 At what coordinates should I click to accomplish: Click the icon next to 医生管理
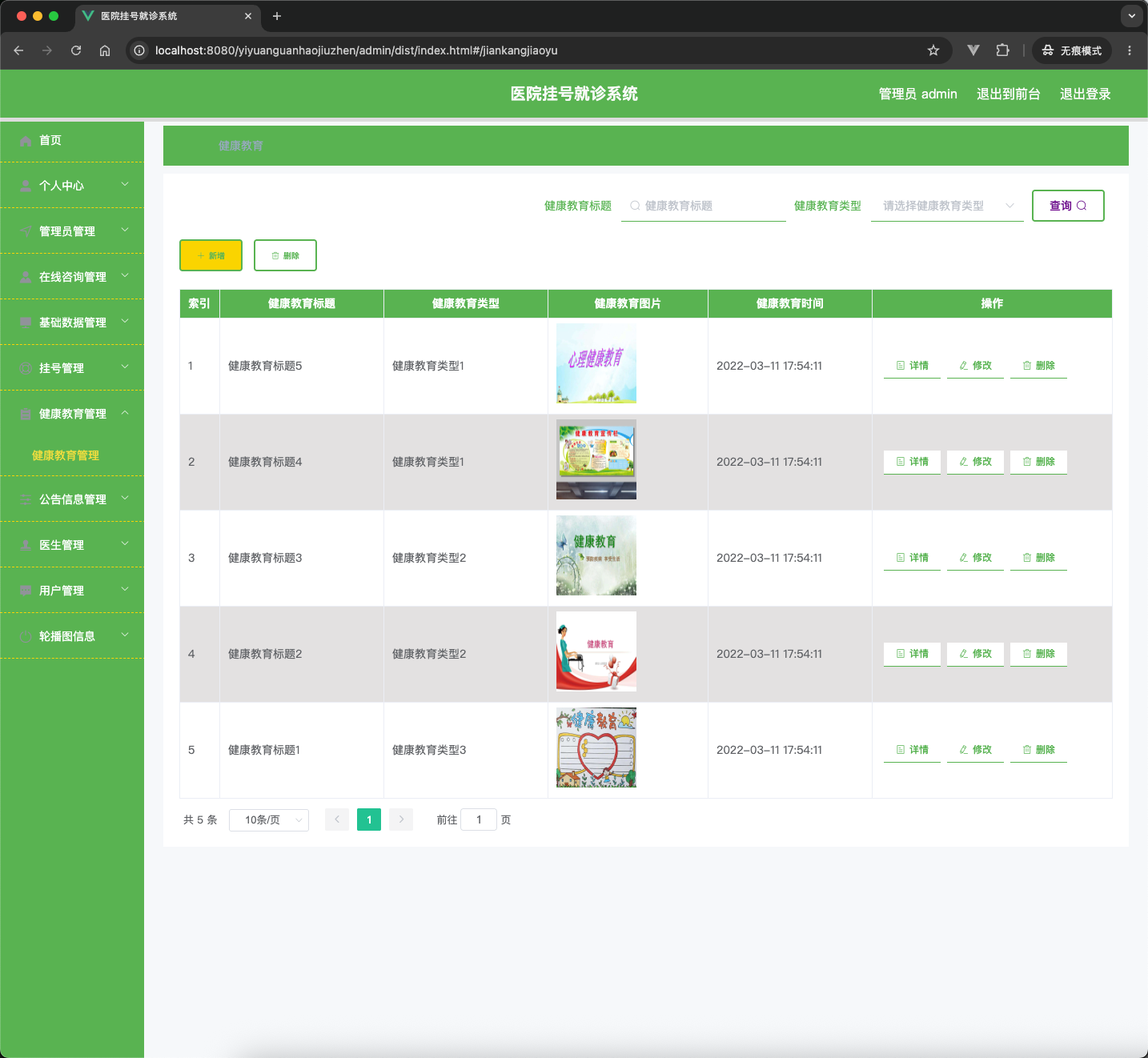pos(26,545)
